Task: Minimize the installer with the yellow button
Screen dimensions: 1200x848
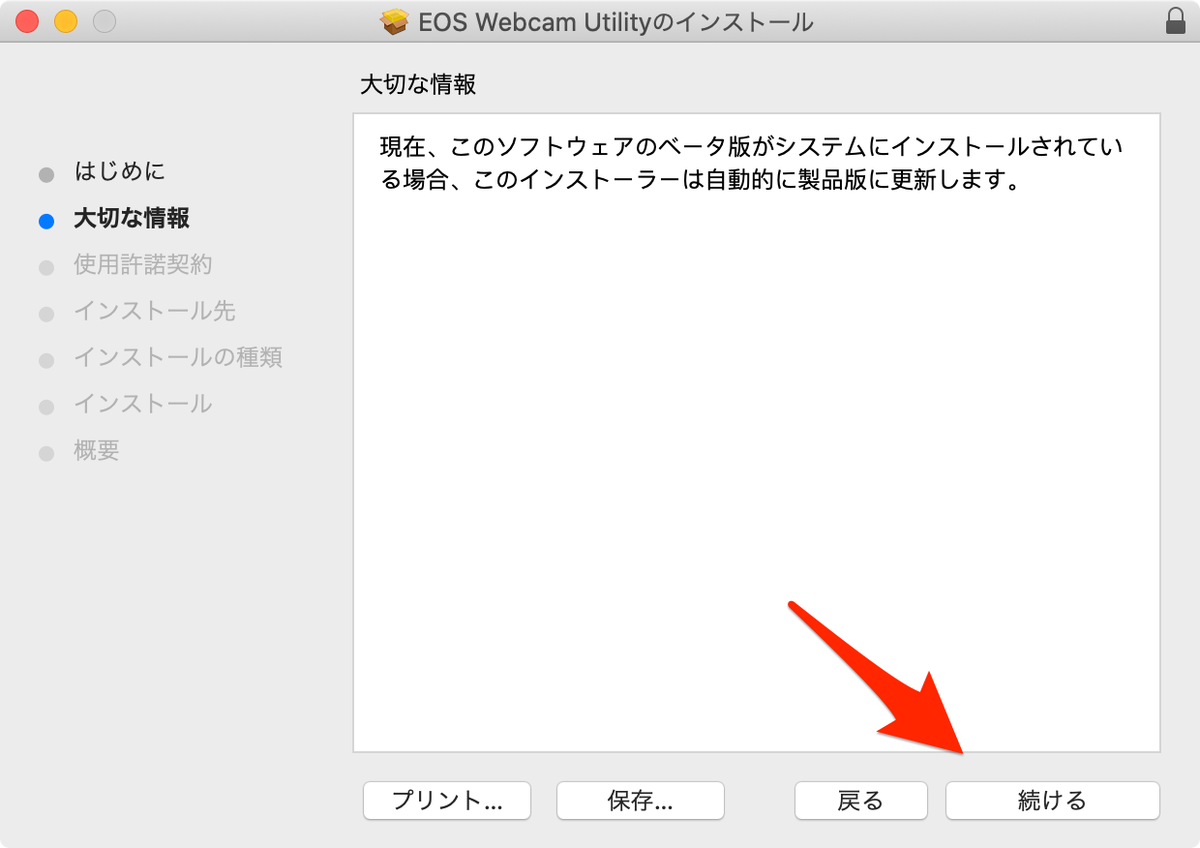Action: [66, 21]
